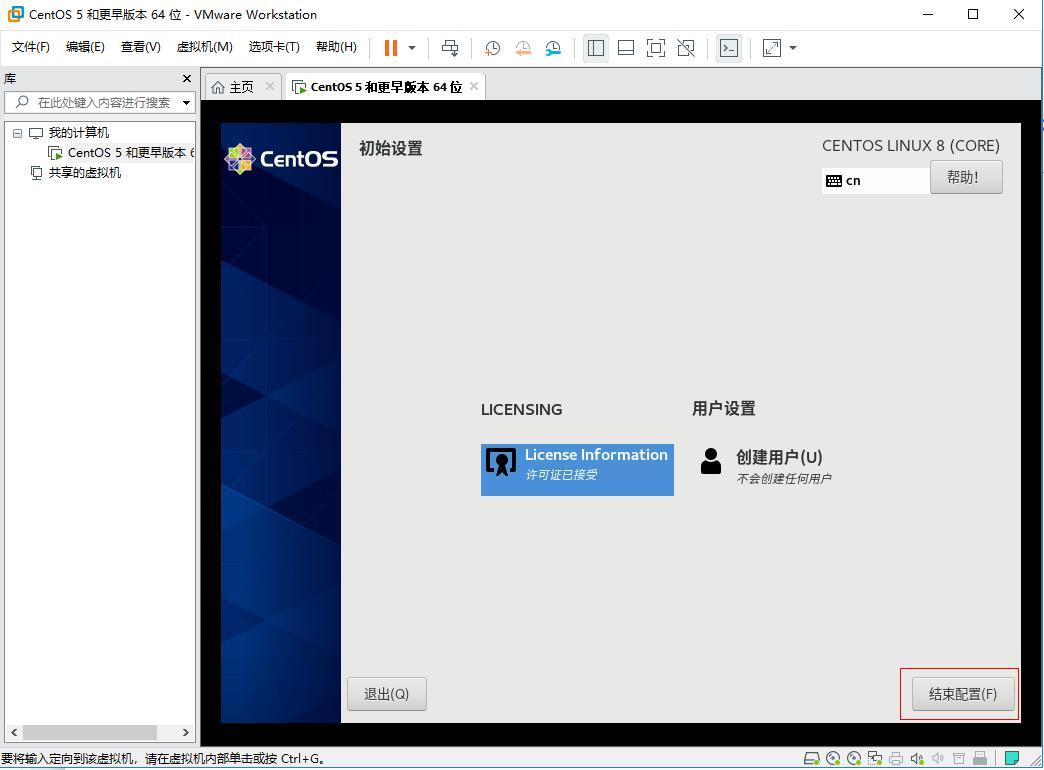Enter full screen mode
This screenshot has width=1044, height=770.
click(656, 47)
